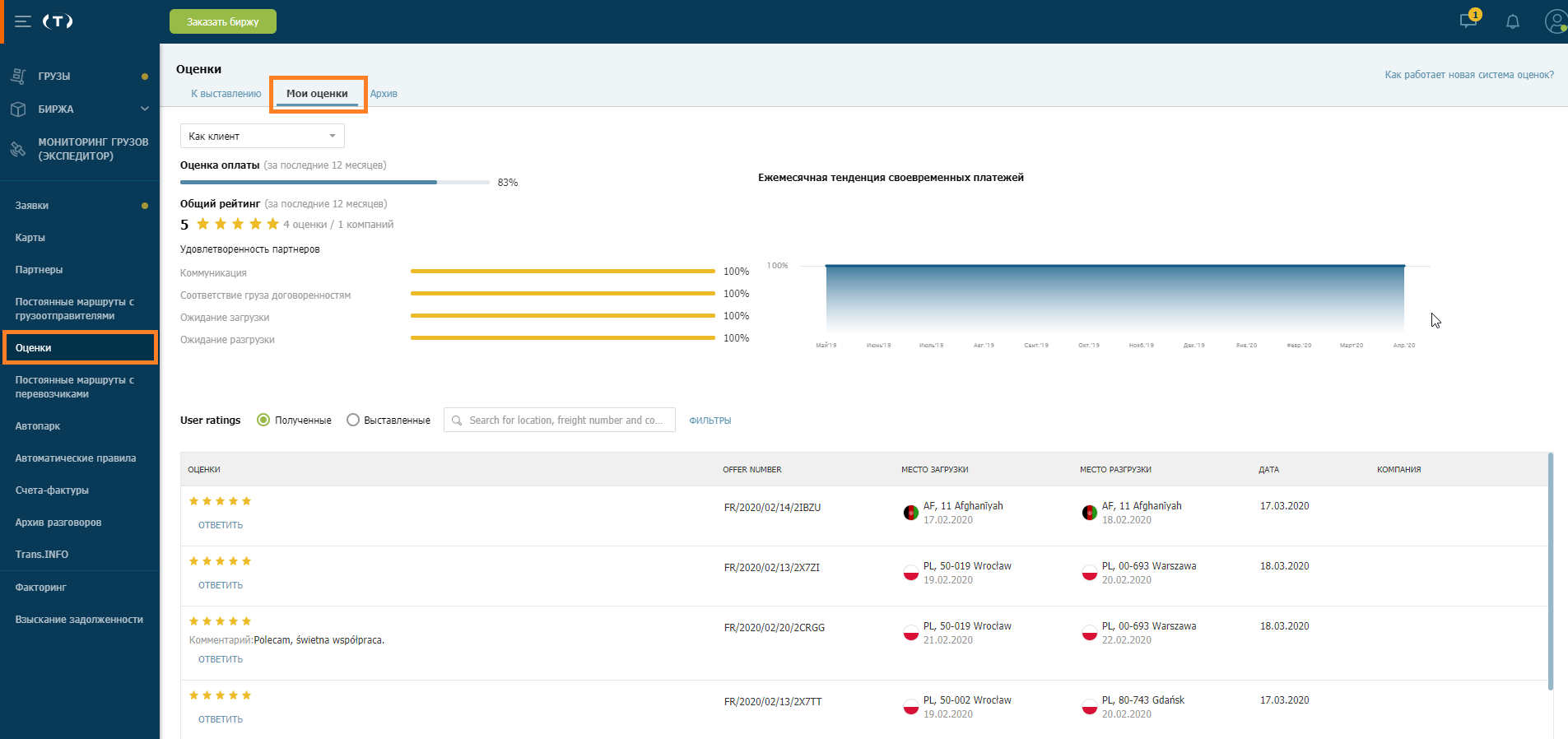Image resolution: width=1568 pixels, height=739 pixels.
Task: Click the Trans.eu logo icon
Action: point(58,21)
